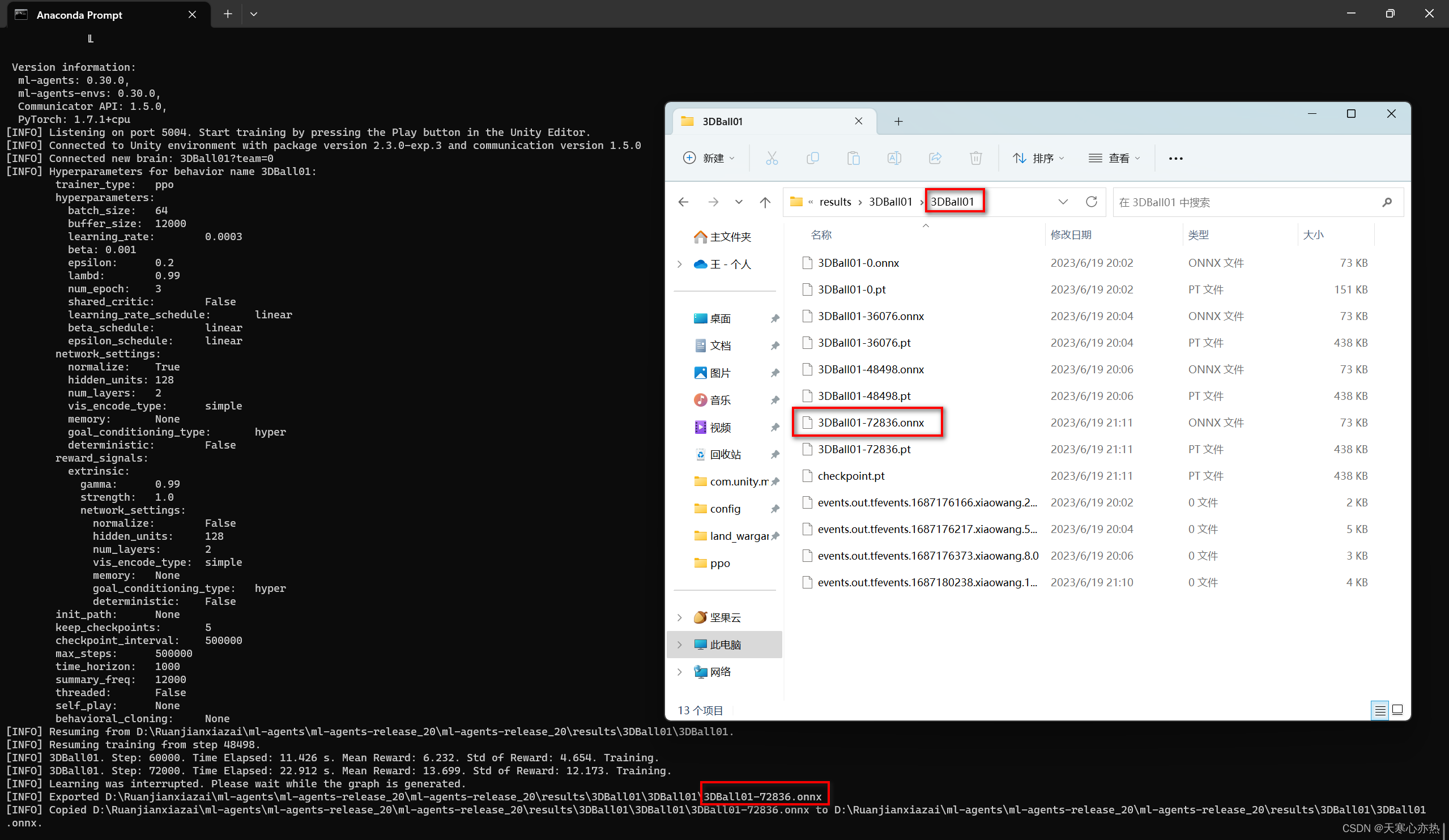Refresh the folder with the refresh icon
The image size is (1449, 840).
tap(1092, 202)
